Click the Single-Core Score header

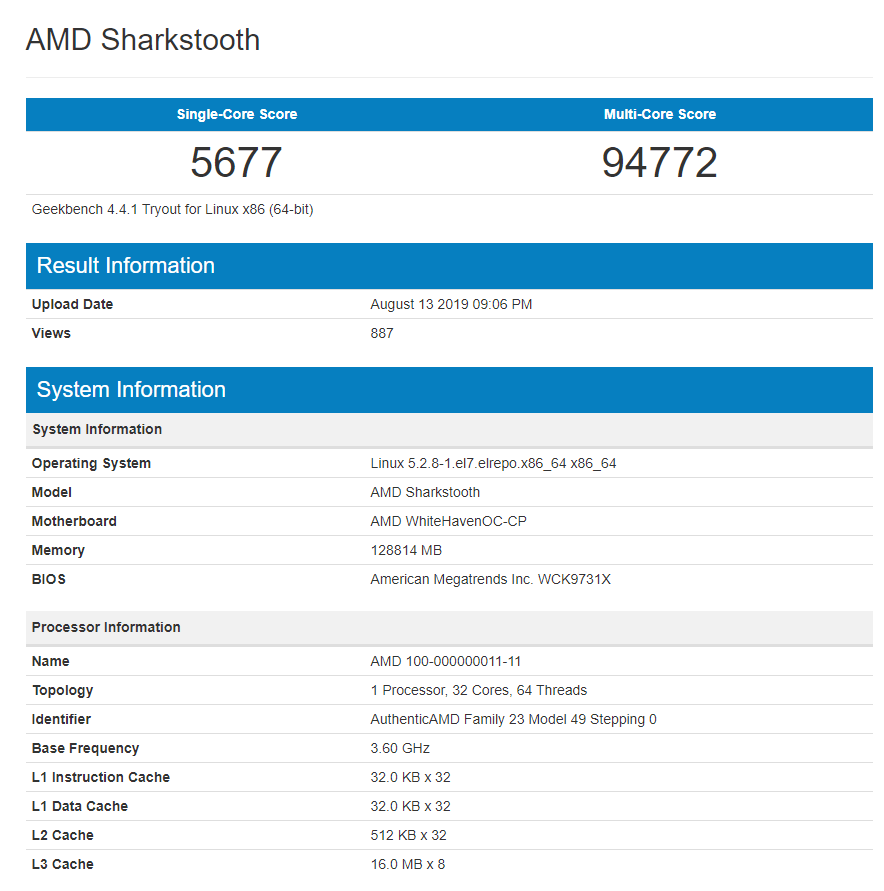coord(237,114)
